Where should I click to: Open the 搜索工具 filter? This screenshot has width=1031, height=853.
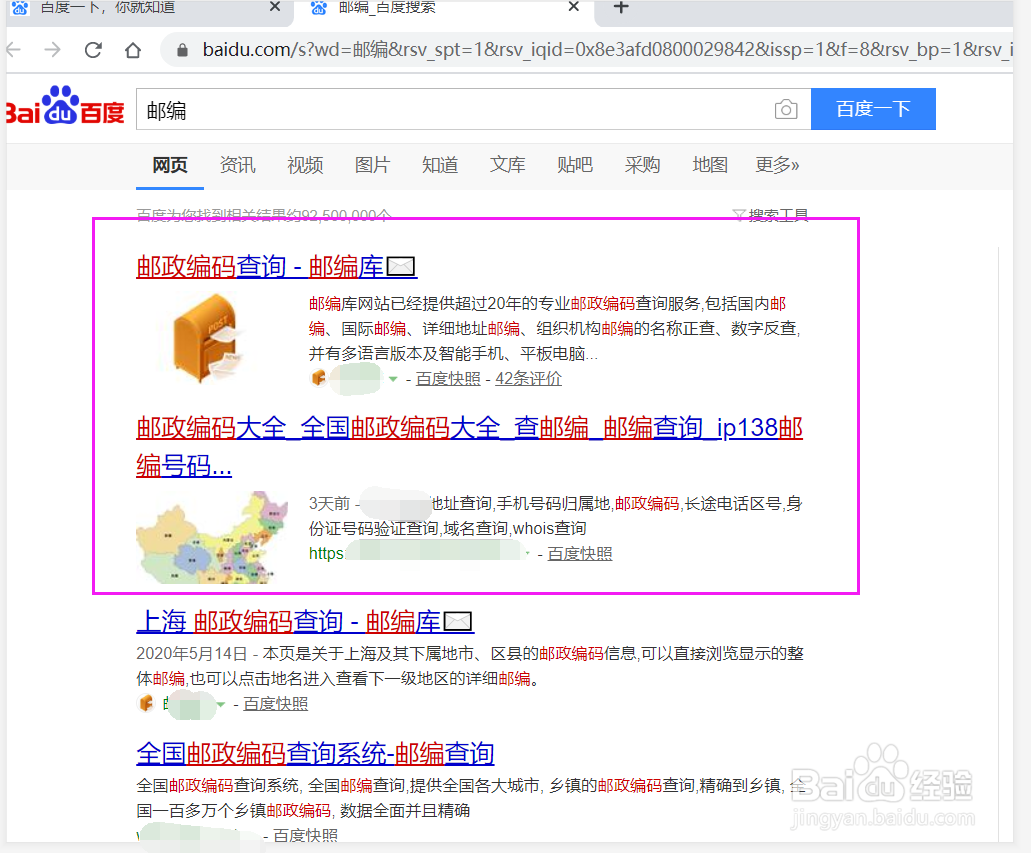[x=770, y=215]
